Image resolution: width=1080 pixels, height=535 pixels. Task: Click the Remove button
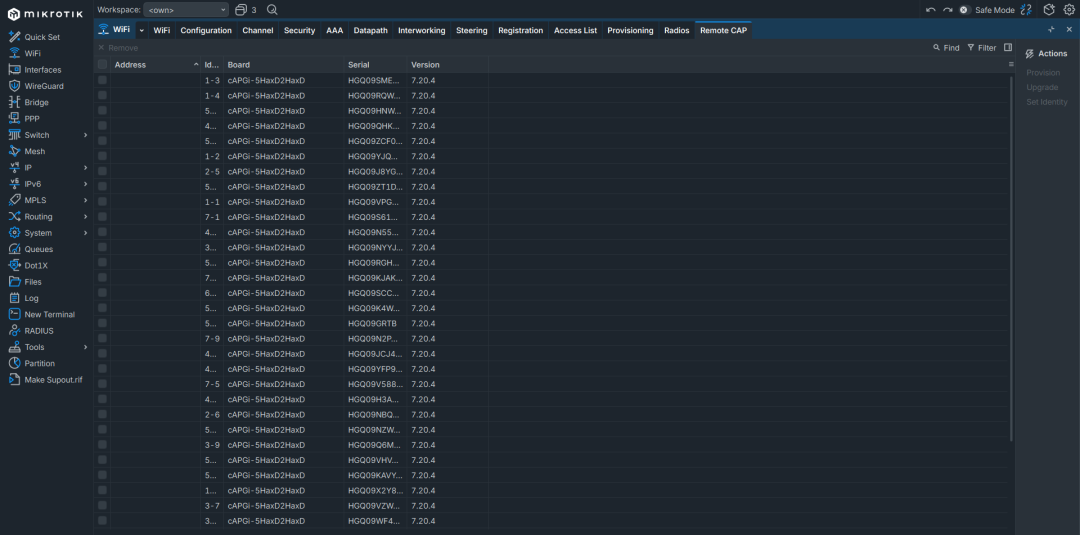click(x=118, y=48)
